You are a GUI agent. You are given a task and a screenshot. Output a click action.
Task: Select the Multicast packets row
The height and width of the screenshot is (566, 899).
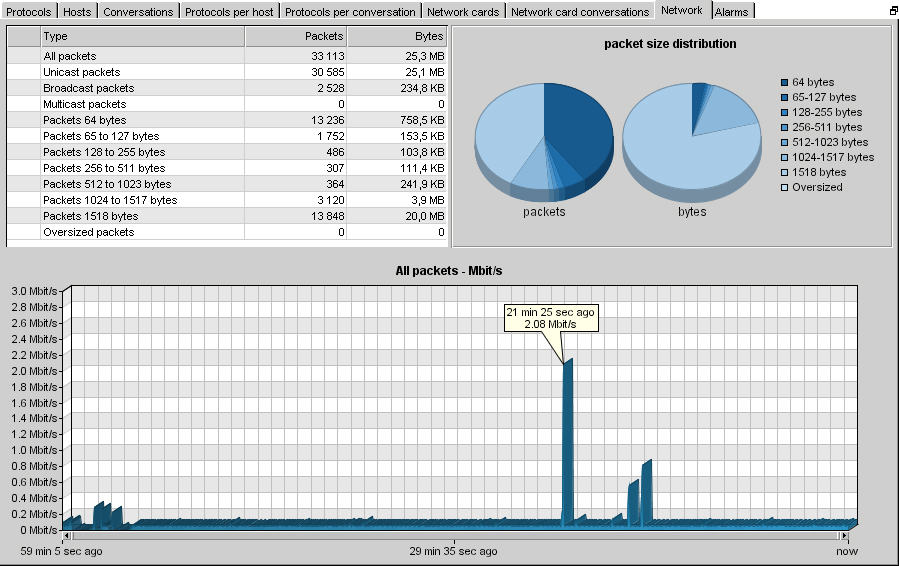(x=227, y=104)
